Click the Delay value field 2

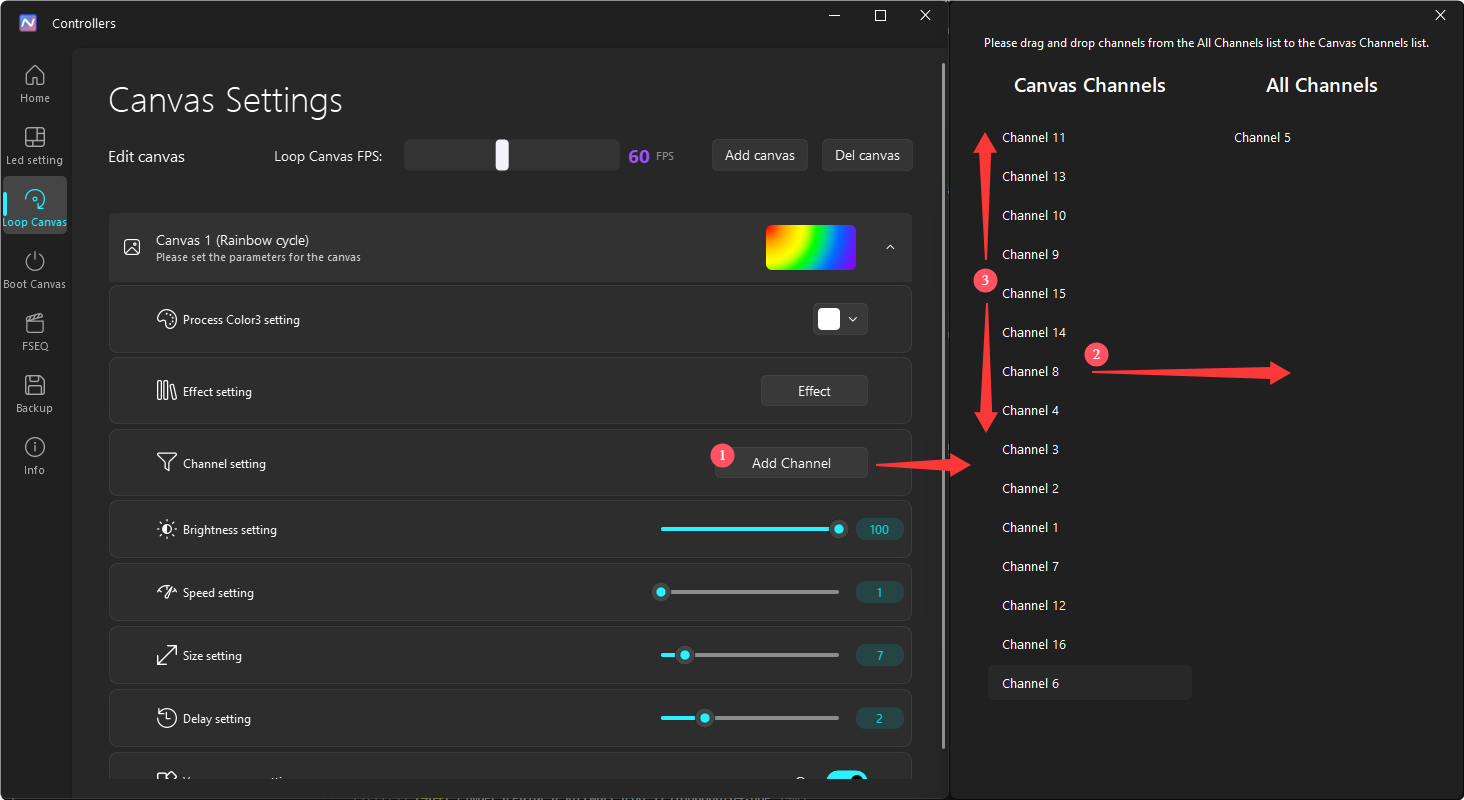880,718
